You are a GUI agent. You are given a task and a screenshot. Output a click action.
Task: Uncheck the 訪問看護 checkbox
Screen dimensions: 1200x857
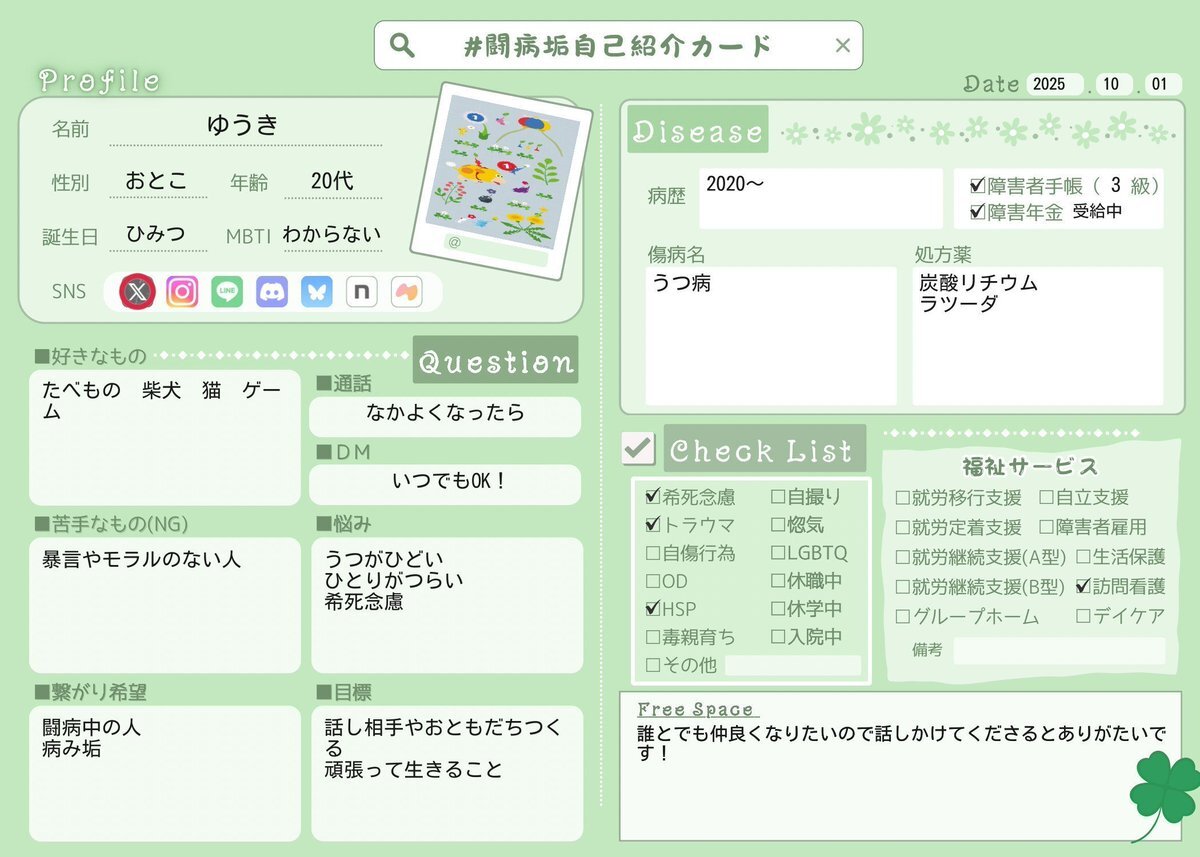(1083, 586)
